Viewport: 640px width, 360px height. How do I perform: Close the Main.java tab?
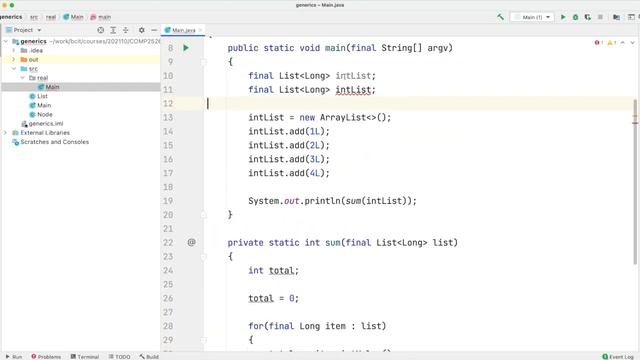[200, 30]
